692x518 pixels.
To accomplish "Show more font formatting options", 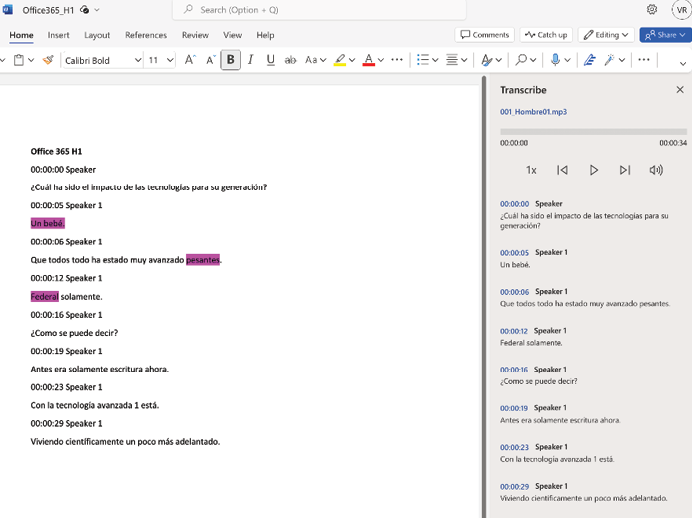I will [397, 60].
